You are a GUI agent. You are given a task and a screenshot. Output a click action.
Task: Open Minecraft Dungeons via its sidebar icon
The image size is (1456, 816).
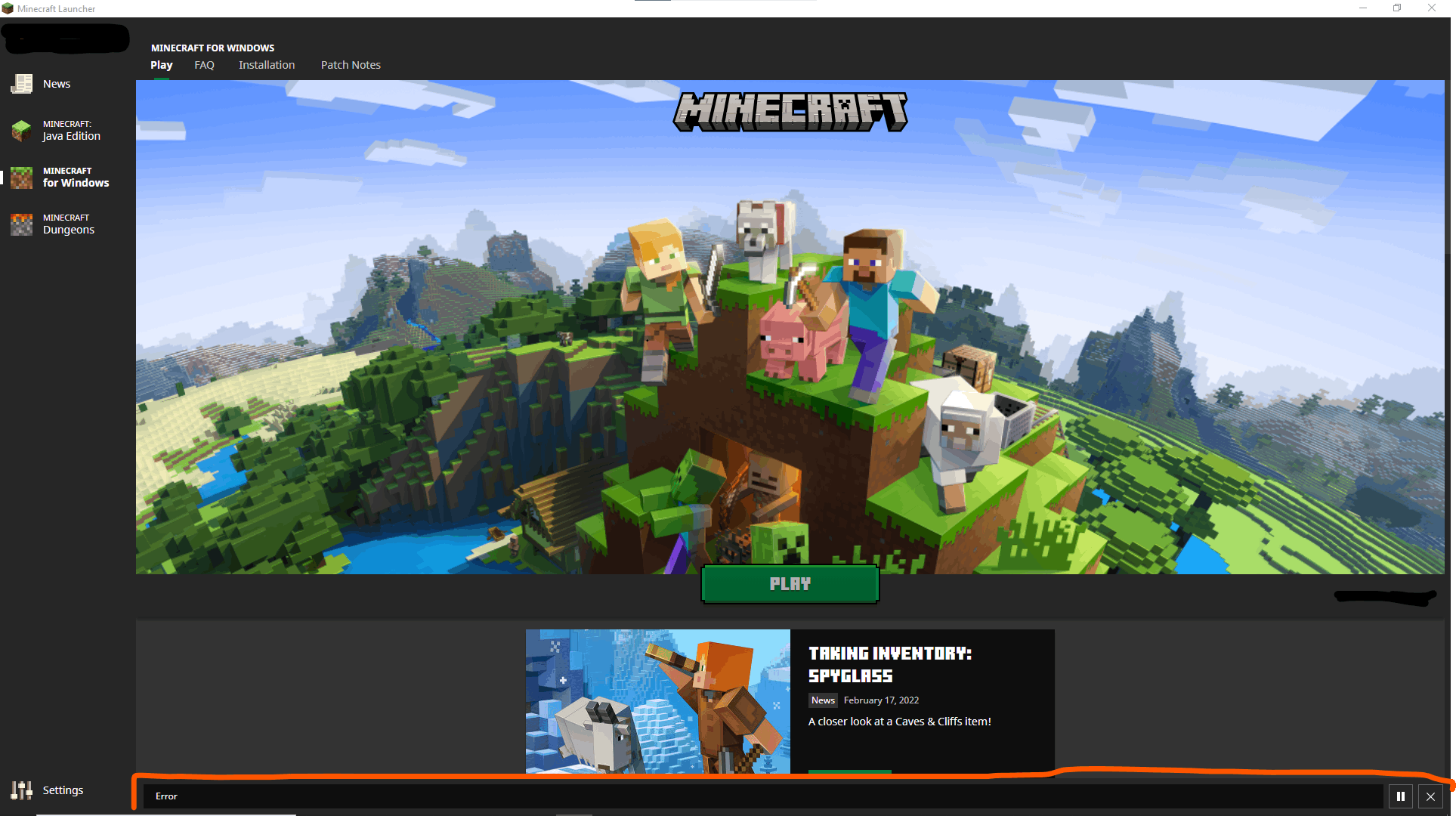(21, 224)
